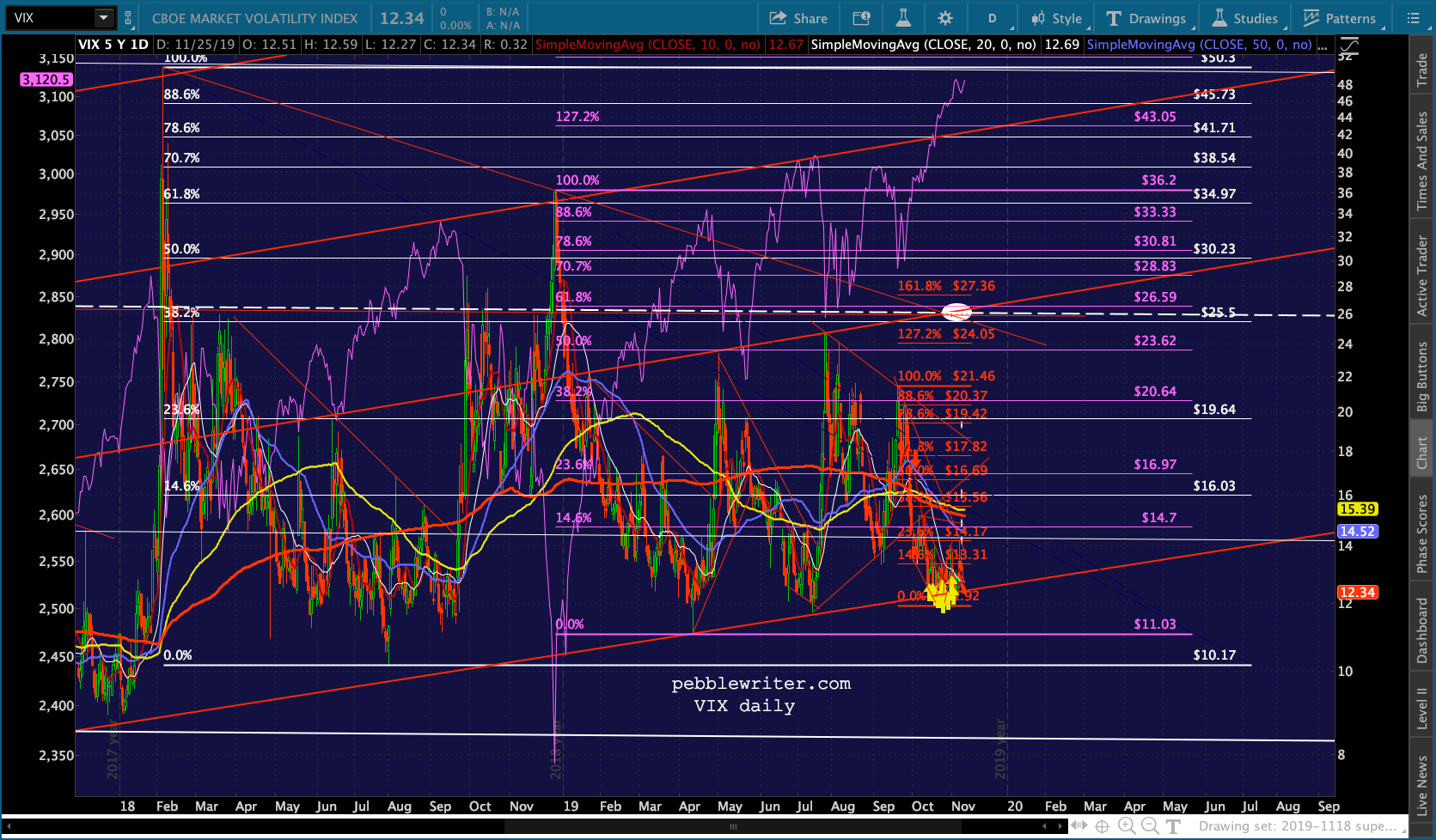Click the last price 12.34 in header
The image size is (1436, 840).
(402, 18)
